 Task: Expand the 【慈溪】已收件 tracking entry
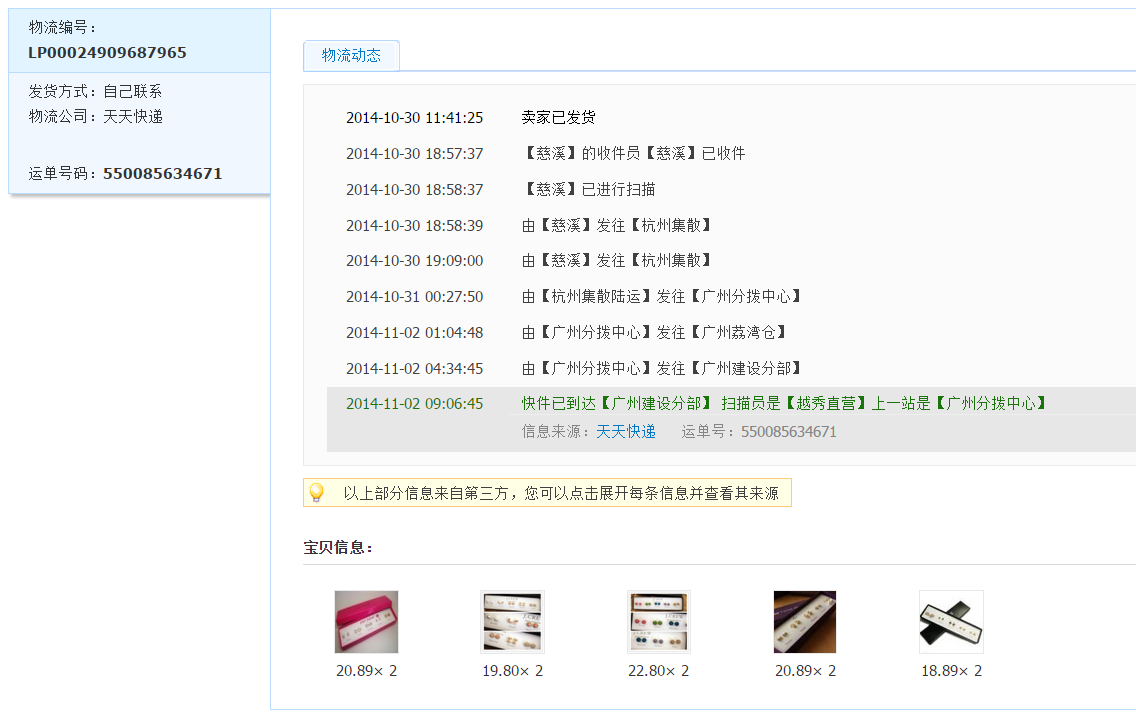tap(633, 154)
